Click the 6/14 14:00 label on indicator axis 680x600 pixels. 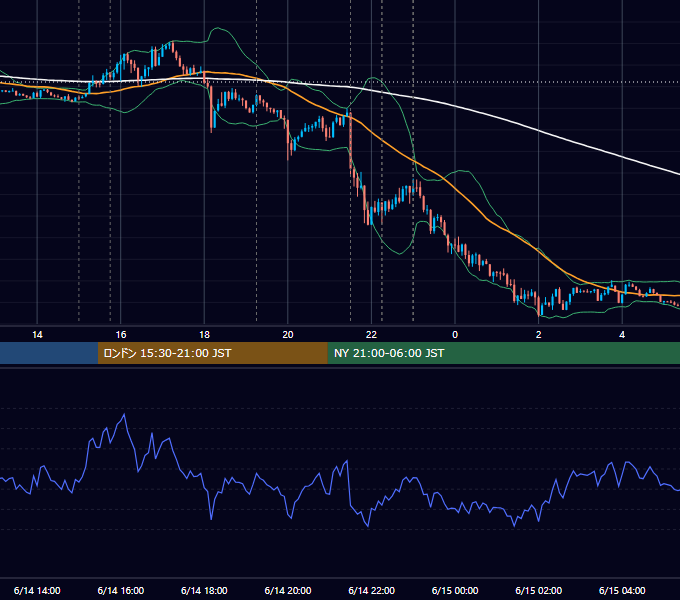37,590
